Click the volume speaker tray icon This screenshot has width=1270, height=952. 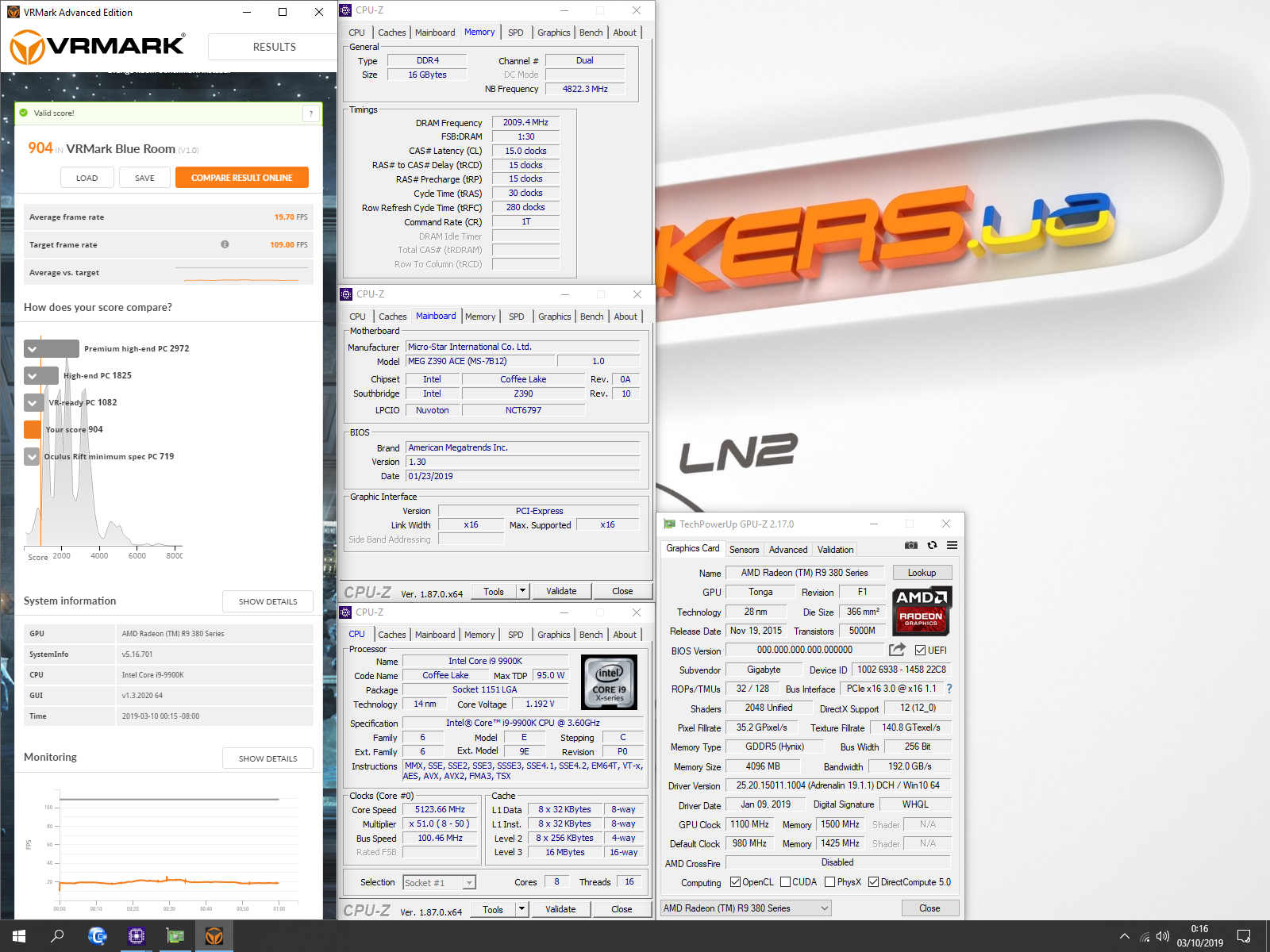coord(1163,936)
